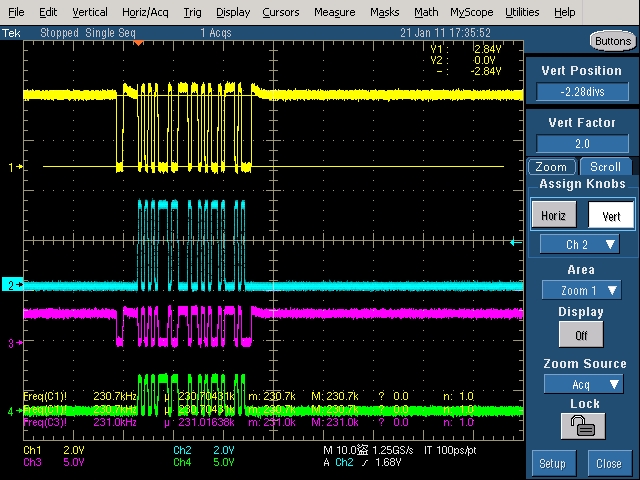The height and width of the screenshot is (480, 640).
Task: Click the Close button in zoom panel
Action: coord(609,464)
